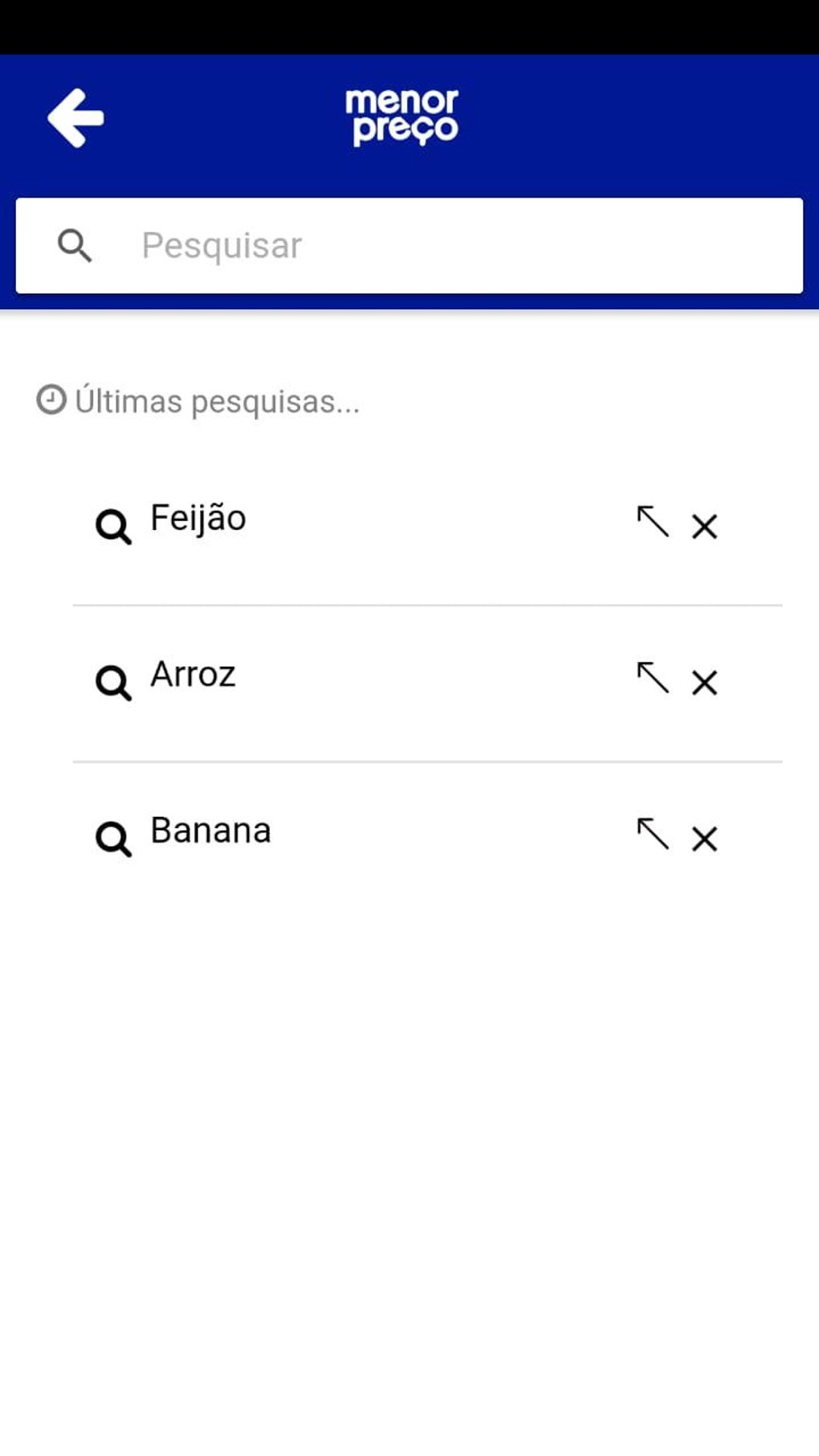
Task: Fill search with Arroz via arrow icon
Action: (653, 678)
